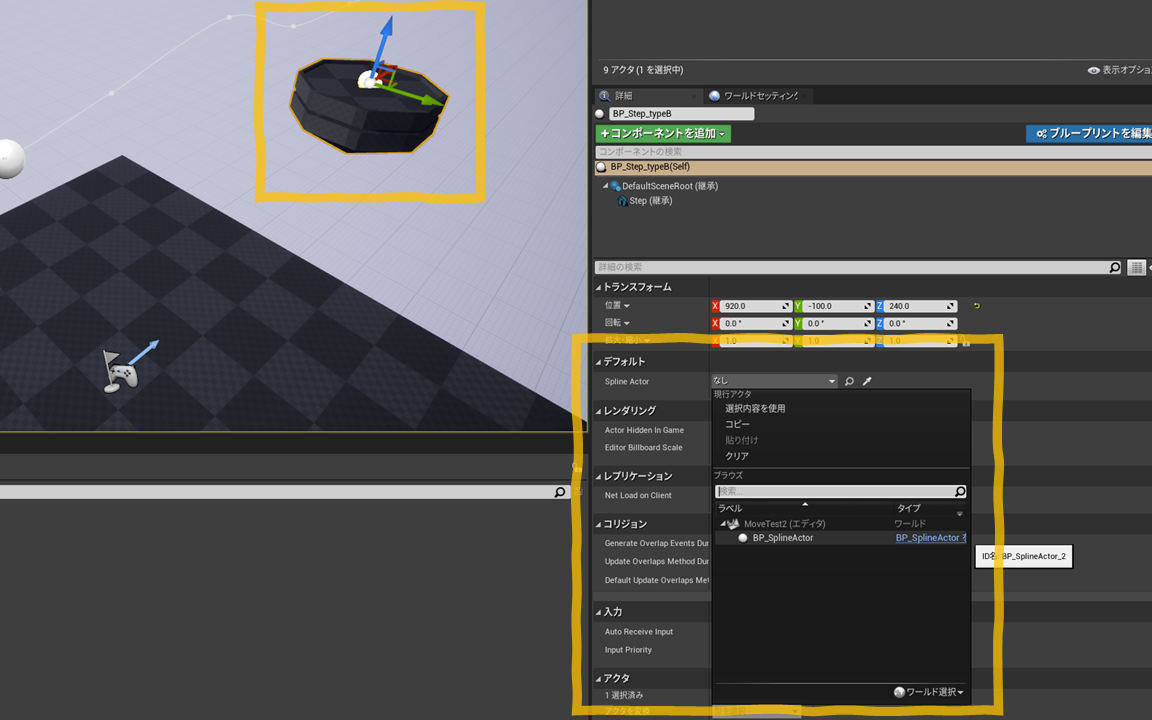
Task: Click the 詳細の検索 search field
Action: coord(858,267)
